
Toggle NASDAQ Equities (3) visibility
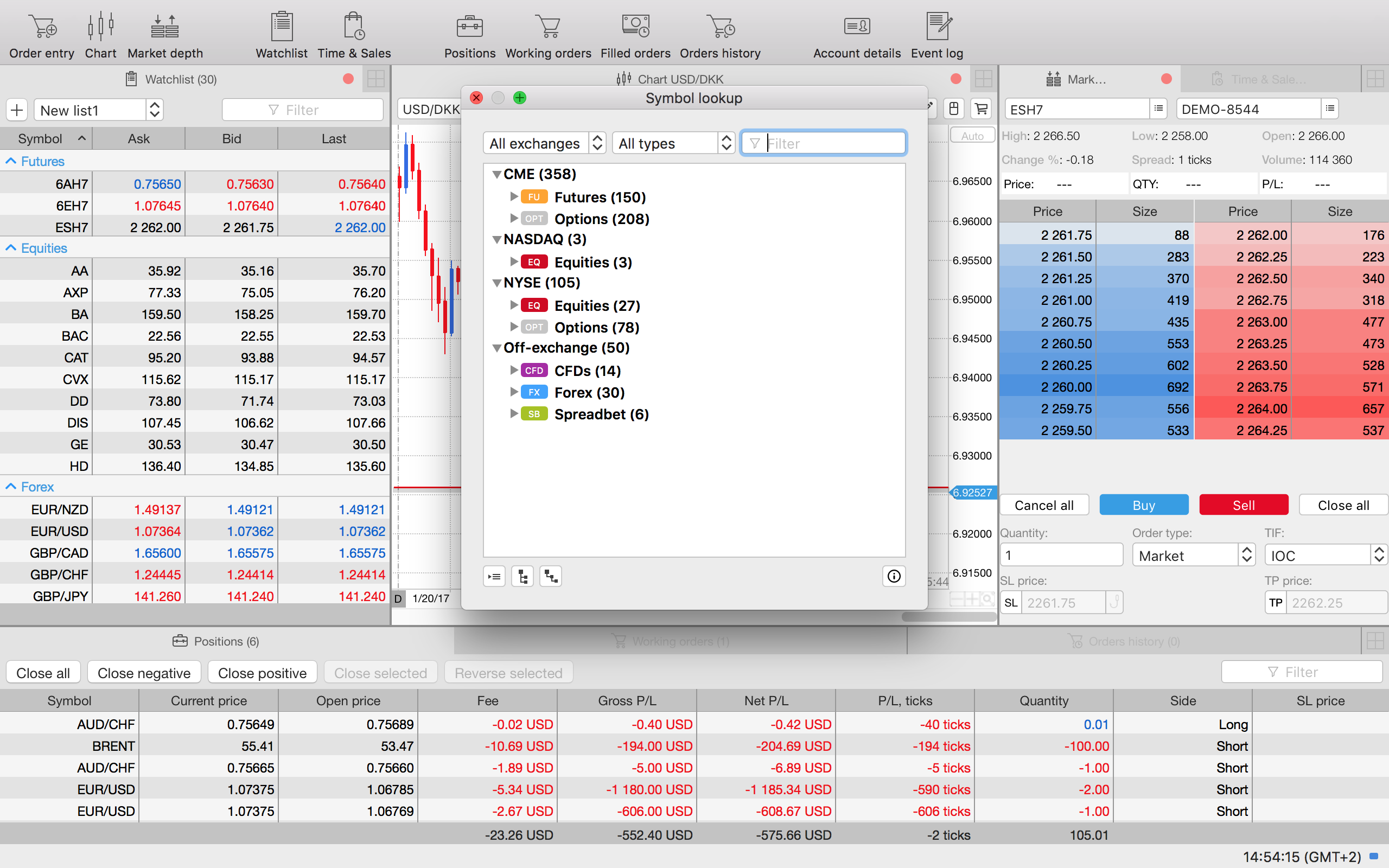click(511, 261)
